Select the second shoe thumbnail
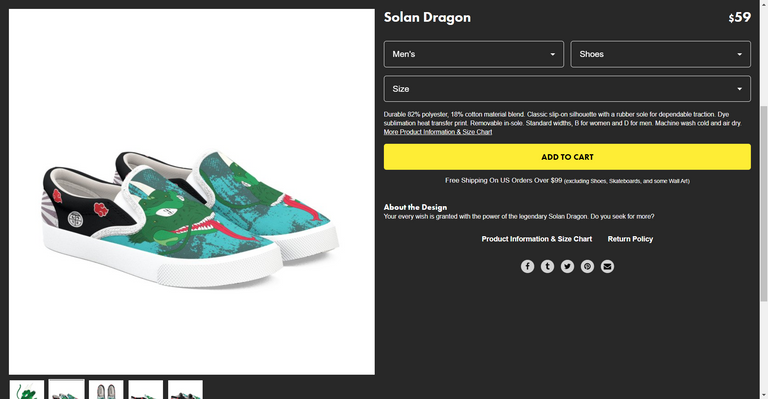Screen dimensions: 768x399 coord(66,390)
